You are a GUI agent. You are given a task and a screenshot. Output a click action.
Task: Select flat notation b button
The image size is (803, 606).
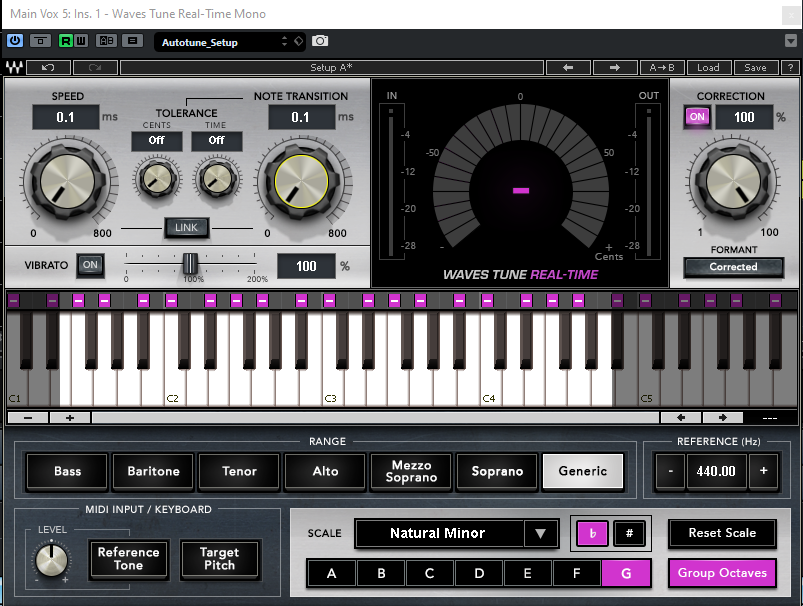593,533
